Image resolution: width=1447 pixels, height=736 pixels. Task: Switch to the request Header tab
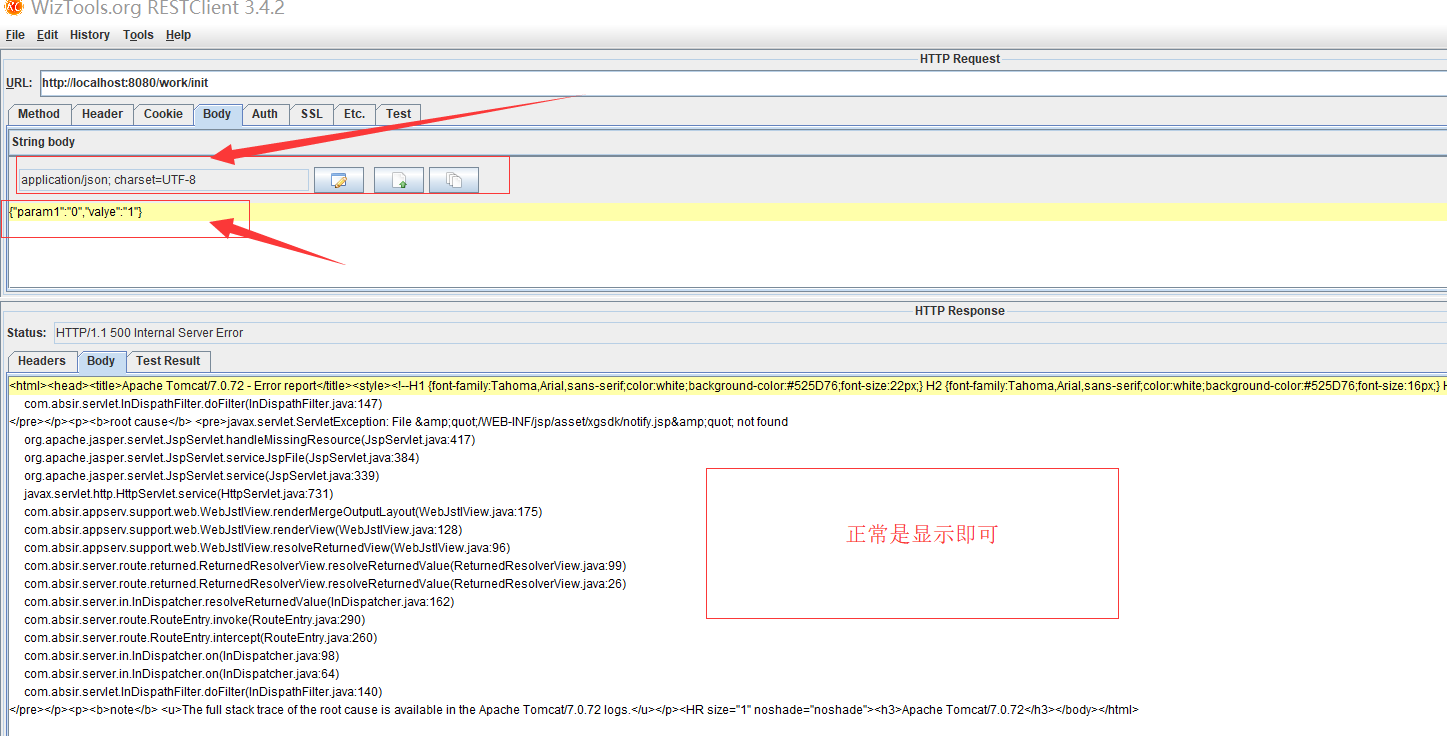click(x=102, y=114)
